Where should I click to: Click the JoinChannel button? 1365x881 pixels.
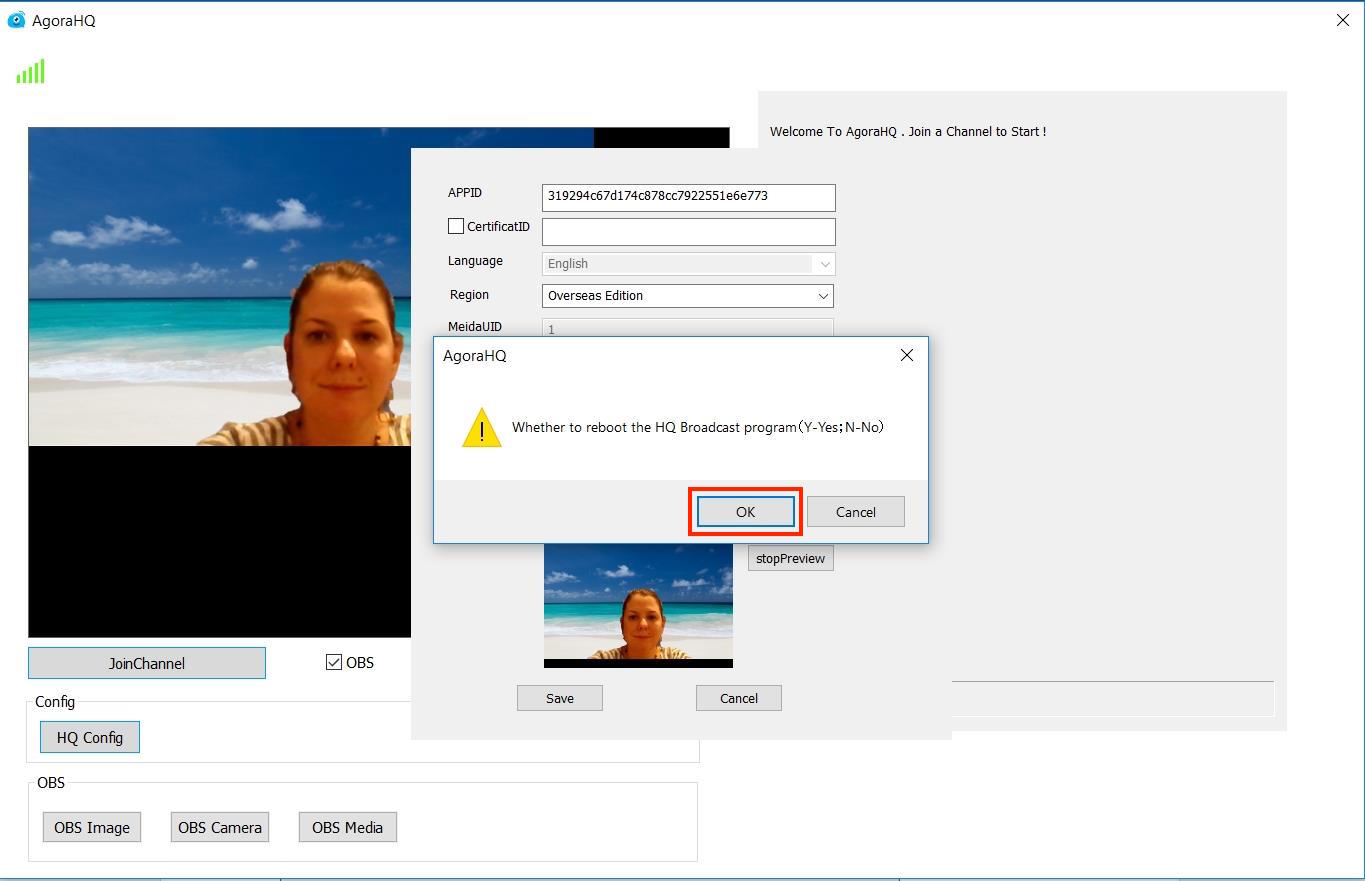[x=147, y=663]
